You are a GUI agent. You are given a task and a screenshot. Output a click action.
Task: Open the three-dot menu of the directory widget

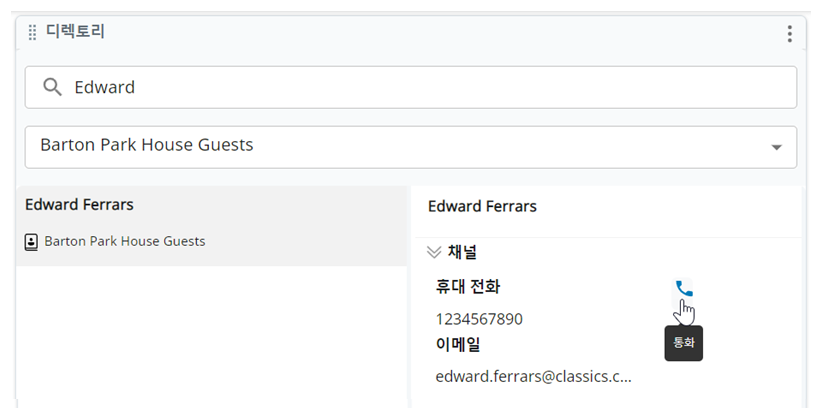pyautogui.click(x=789, y=34)
